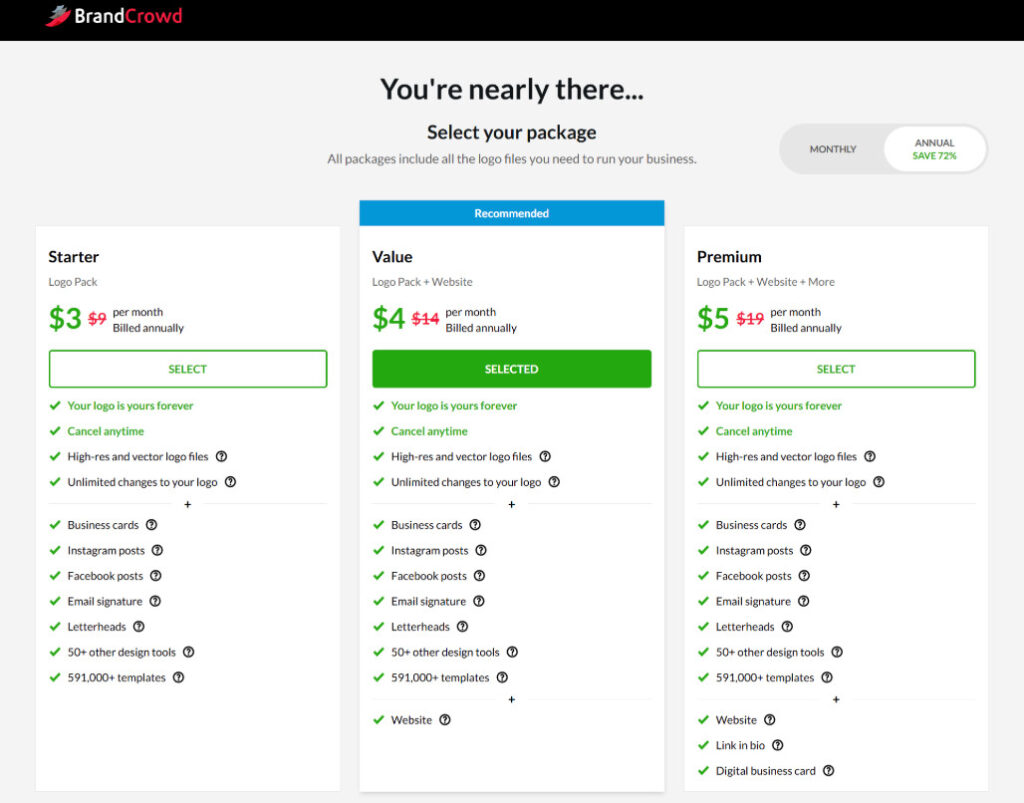
Task: Click the SELECTED button on the Value plan
Action: tap(511, 368)
